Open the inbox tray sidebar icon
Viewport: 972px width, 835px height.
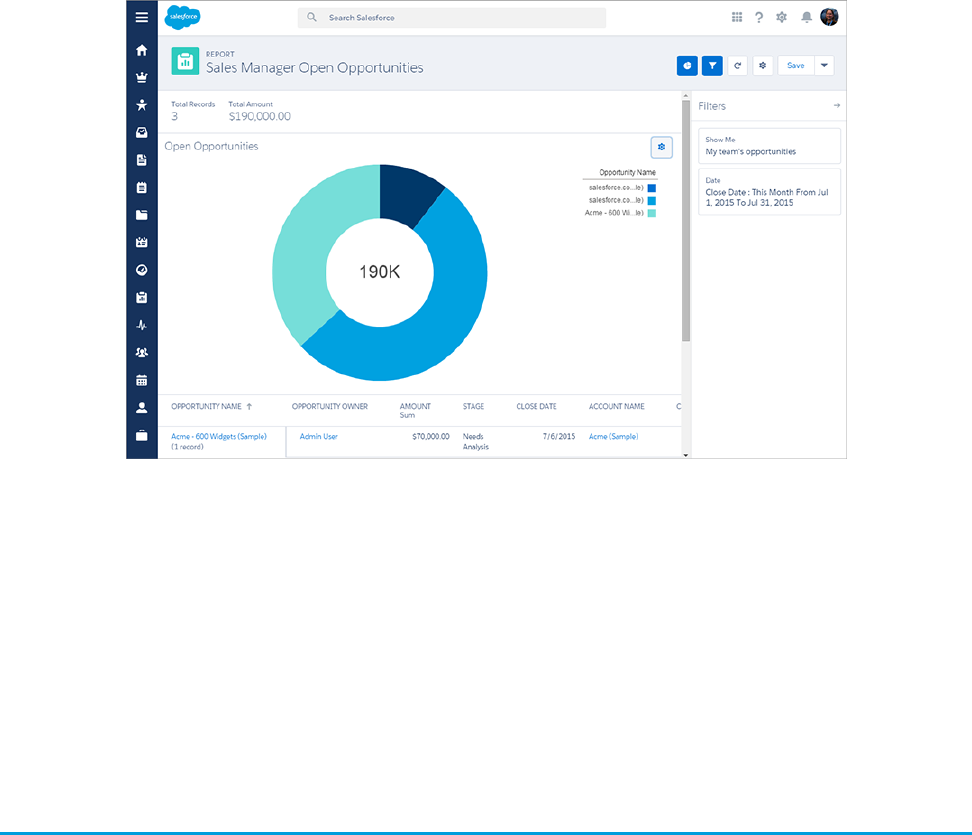tap(141, 132)
